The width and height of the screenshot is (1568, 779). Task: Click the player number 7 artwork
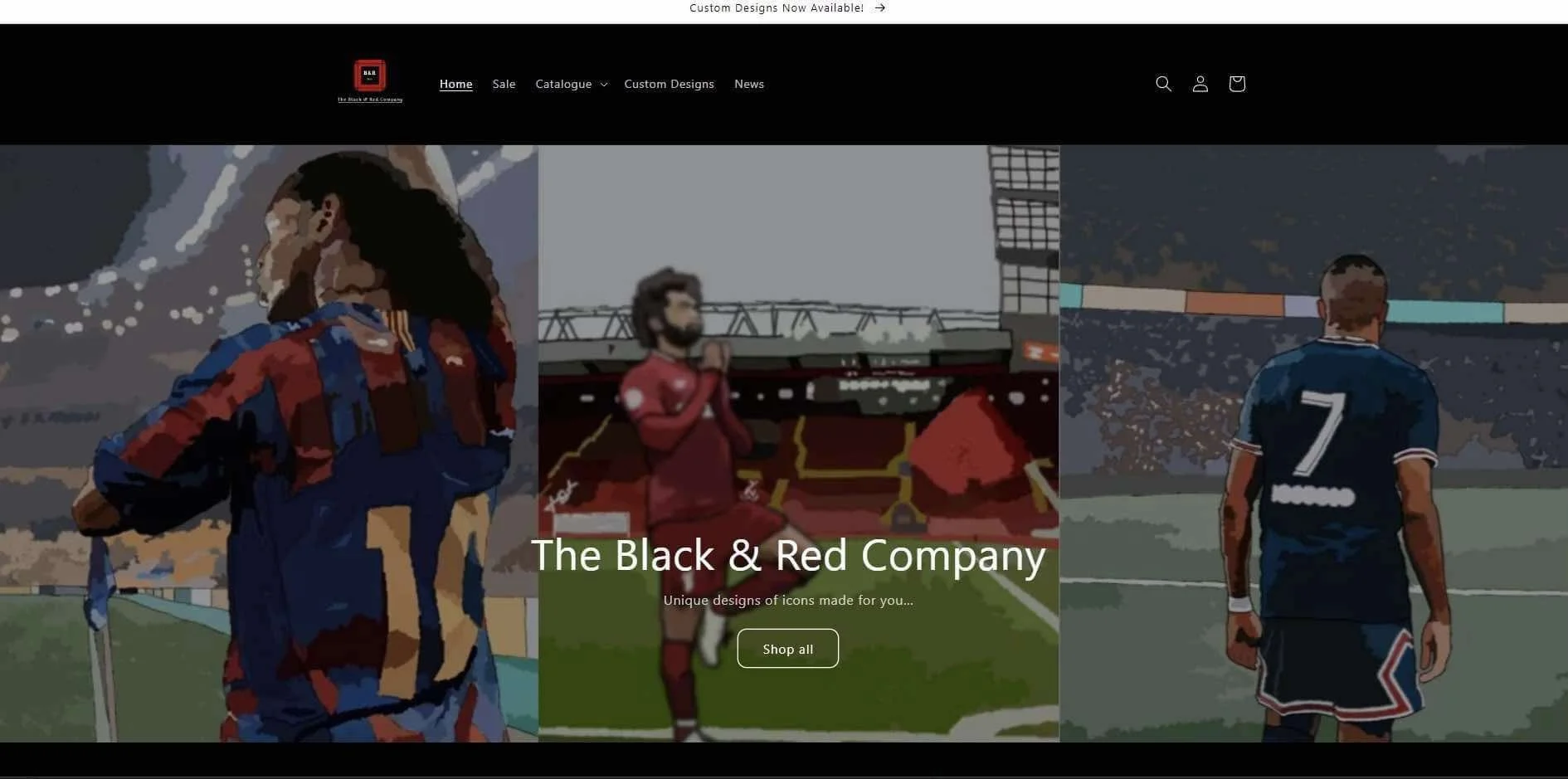pos(1313,444)
